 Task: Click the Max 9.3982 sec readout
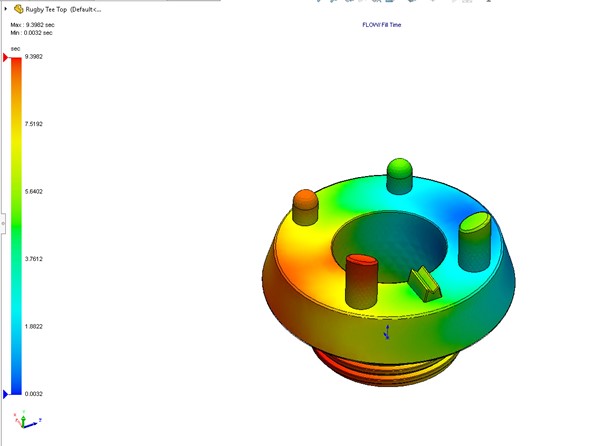point(32,24)
